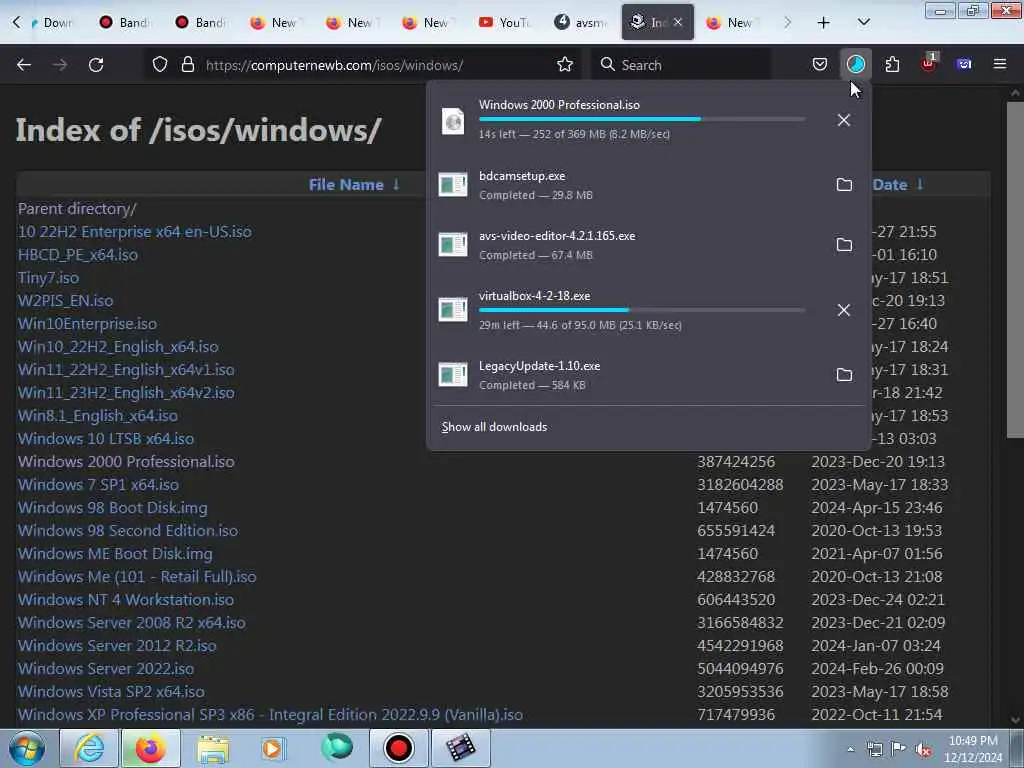
Task: Show bdcamsetup.exe in its folder
Action: pyautogui.click(x=844, y=185)
